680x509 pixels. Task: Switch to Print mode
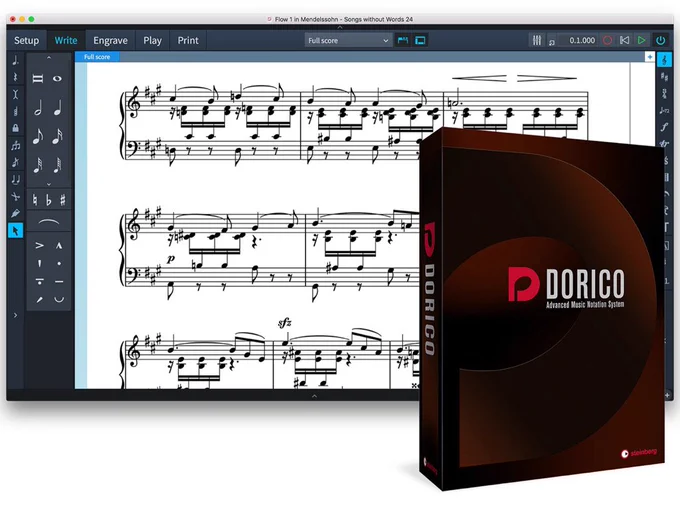(188, 40)
